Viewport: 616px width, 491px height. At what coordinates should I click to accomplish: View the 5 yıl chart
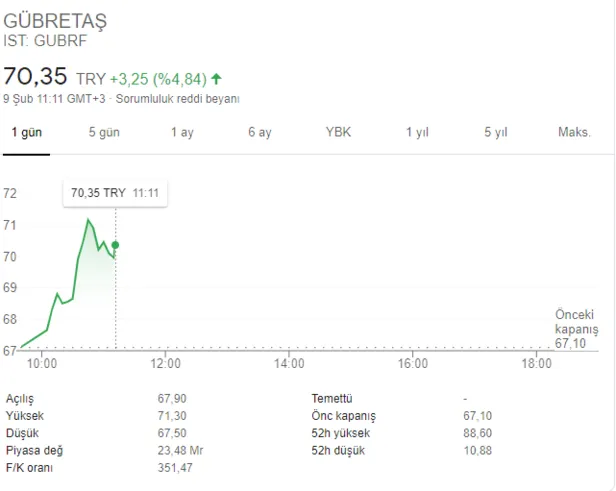point(495,133)
